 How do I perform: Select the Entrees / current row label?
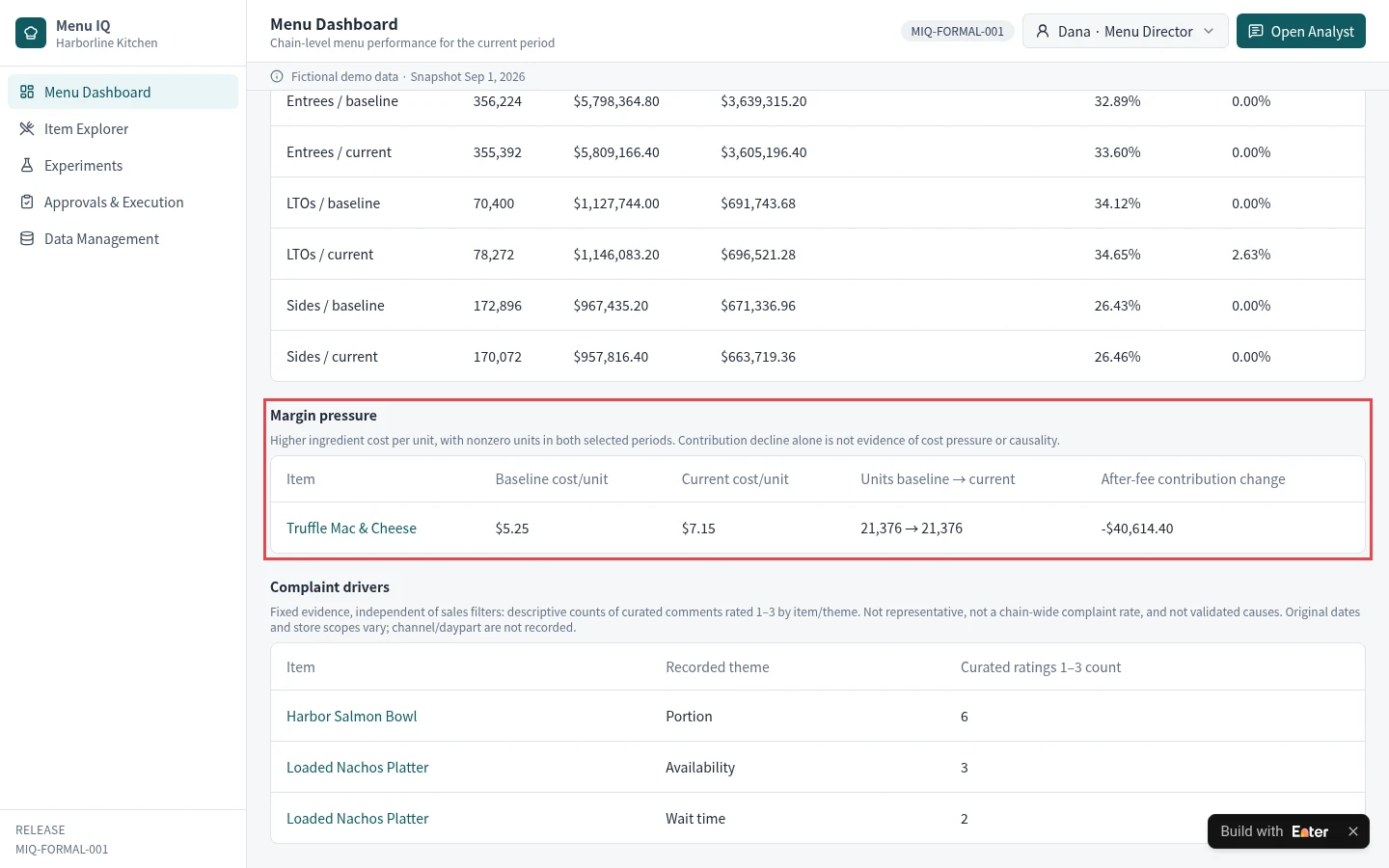pyautogui.click(x=339, y=152)
